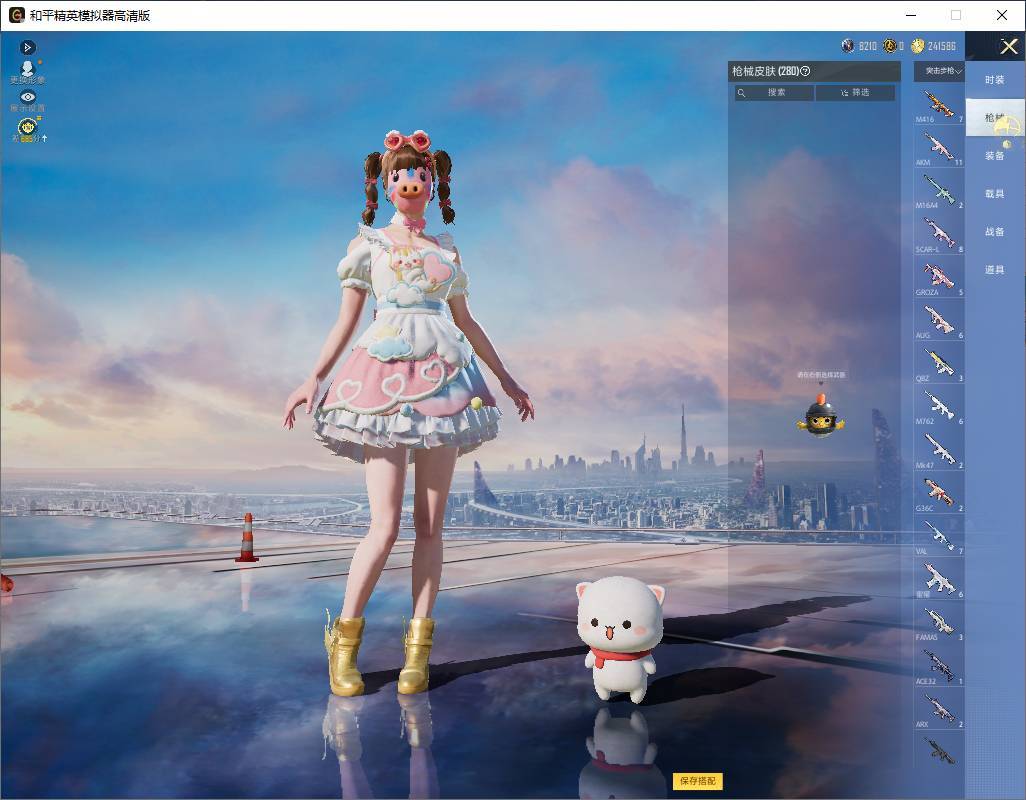Click the white cat pet companion
Screen dimensions: 1026x800
tap(620, 638)
